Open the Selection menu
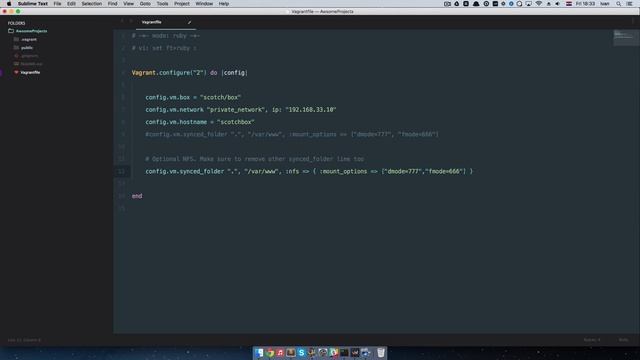 91,4
